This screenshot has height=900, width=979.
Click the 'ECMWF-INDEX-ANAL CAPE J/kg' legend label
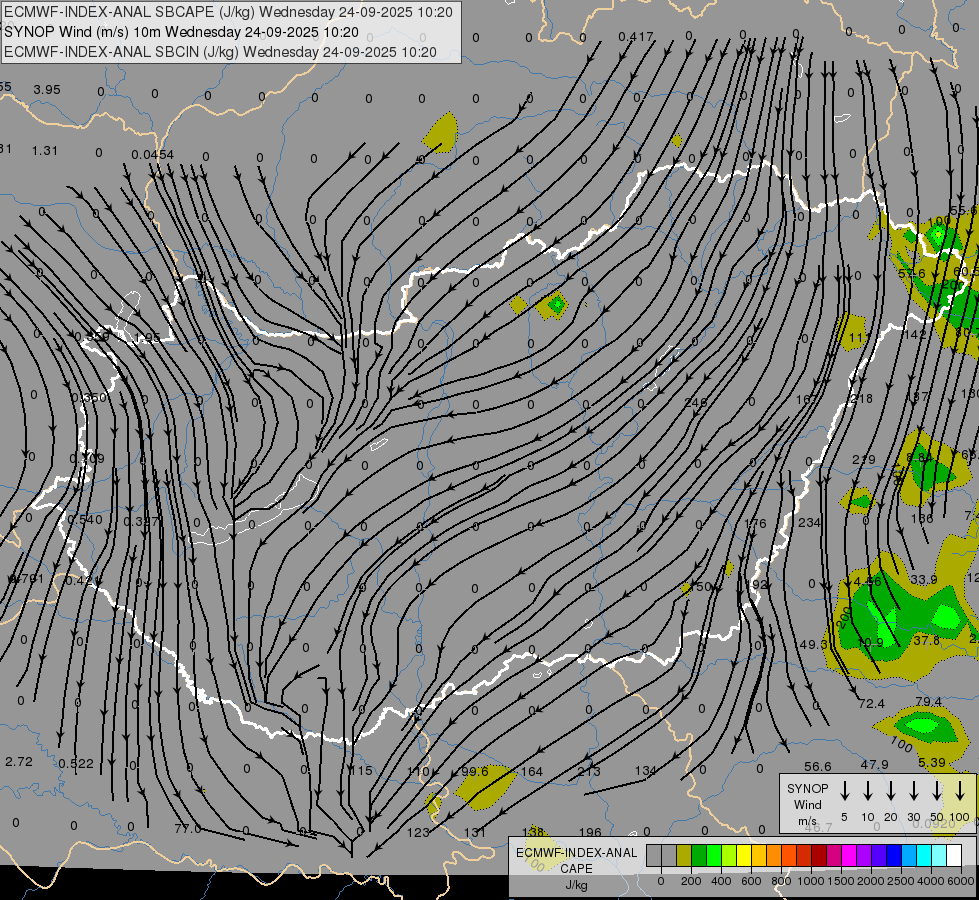pos(576,868)
